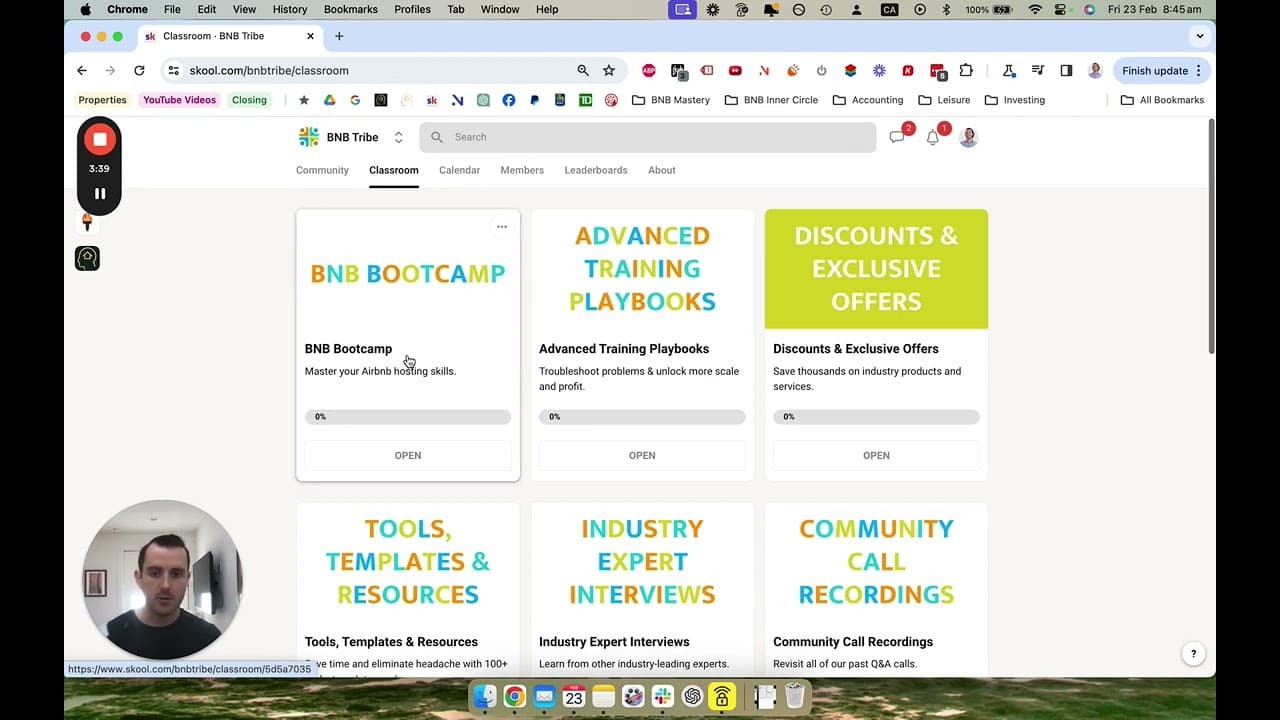The width and height of the screenshot is (1280, 720).
Task: Open Mail app in the Dock
Action: coord(544,696)
